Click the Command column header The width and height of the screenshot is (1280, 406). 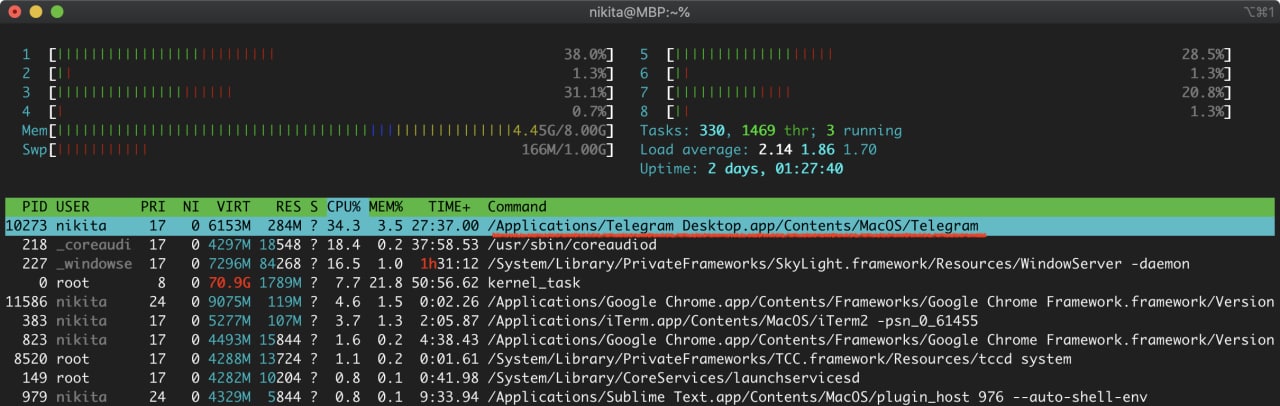pos(517,207)
